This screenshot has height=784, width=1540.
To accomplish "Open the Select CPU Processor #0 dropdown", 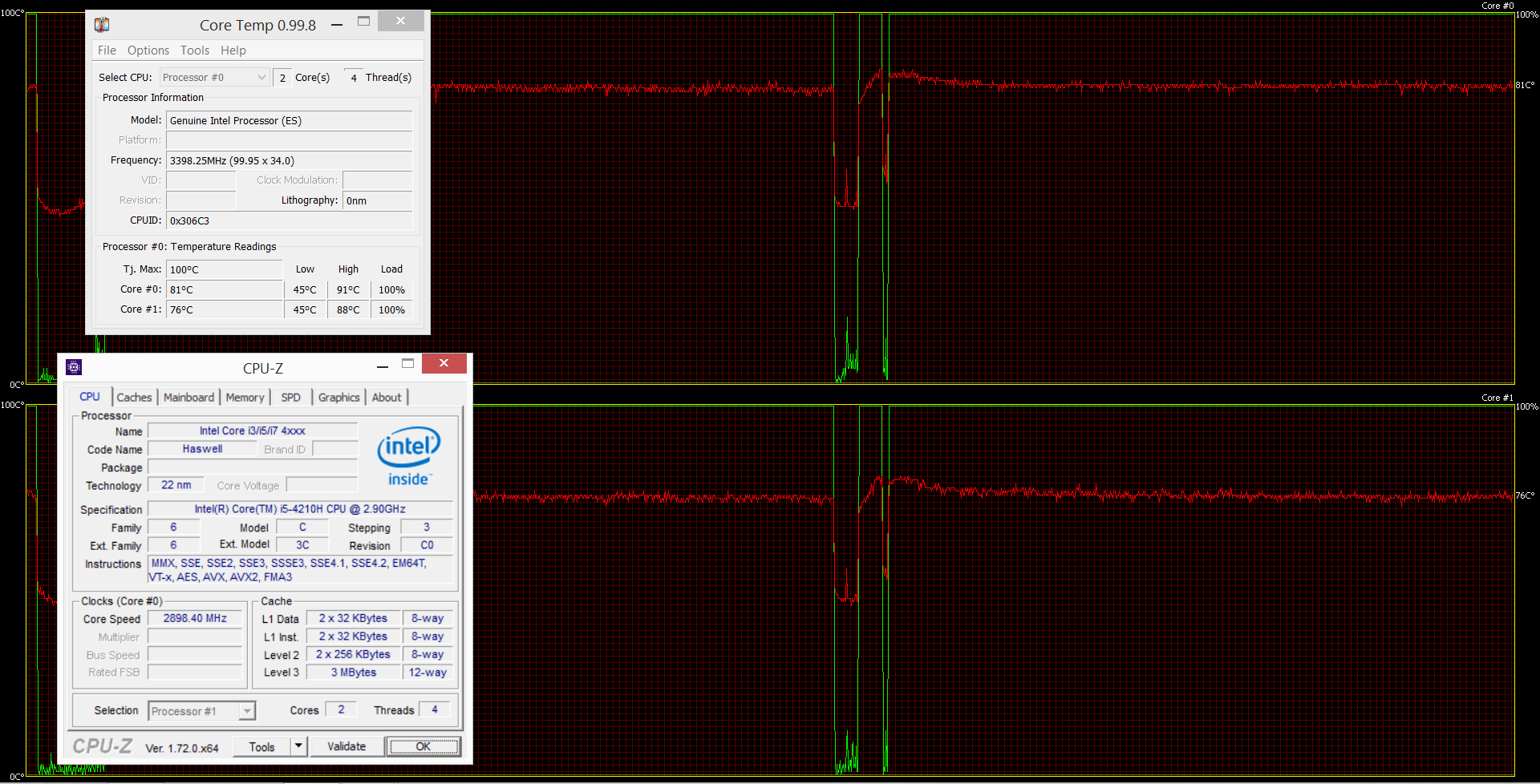I will click(x=214, y=77).
